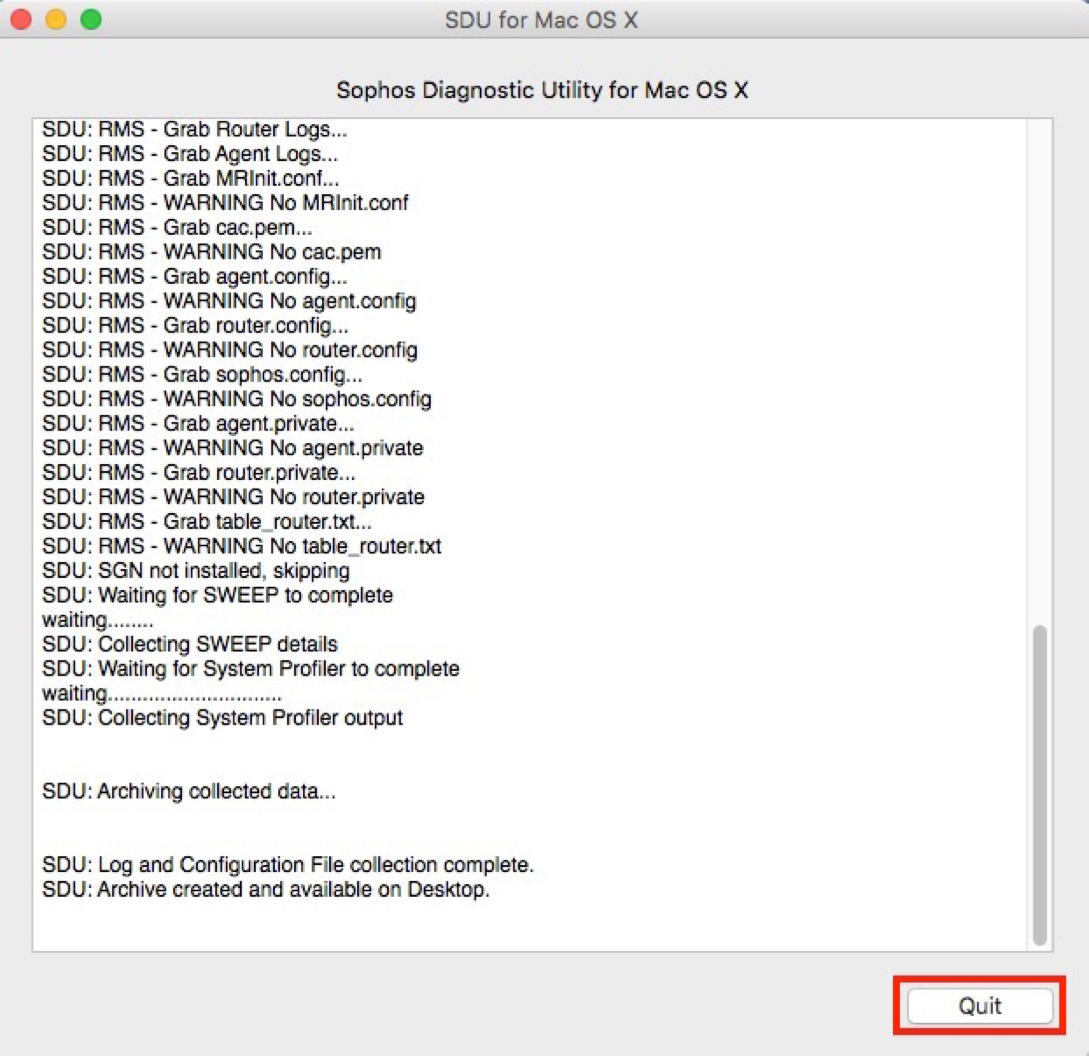
Task: Click the 'SDU for Mac OS X' window title
Action: coord(542,20)
